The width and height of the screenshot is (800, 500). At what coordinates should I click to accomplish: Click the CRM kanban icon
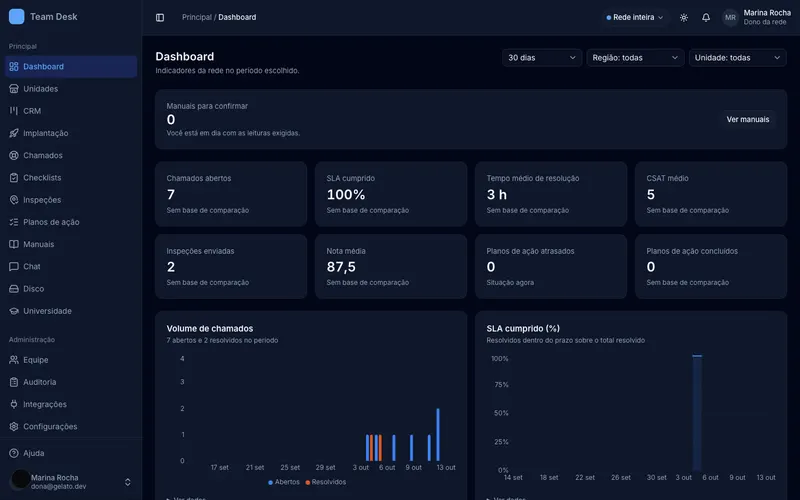point(14,111)
